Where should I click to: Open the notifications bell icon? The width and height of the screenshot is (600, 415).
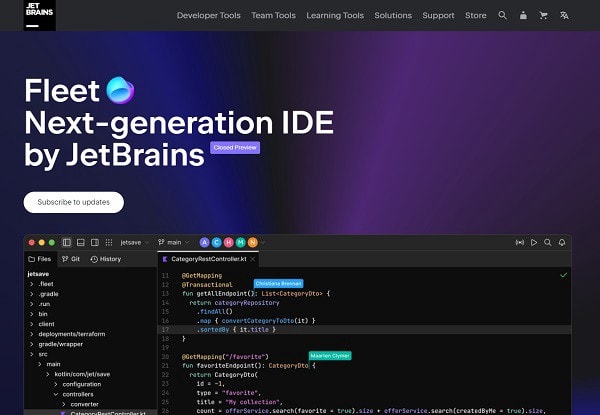pyautogui.click(x=562, y=242)
